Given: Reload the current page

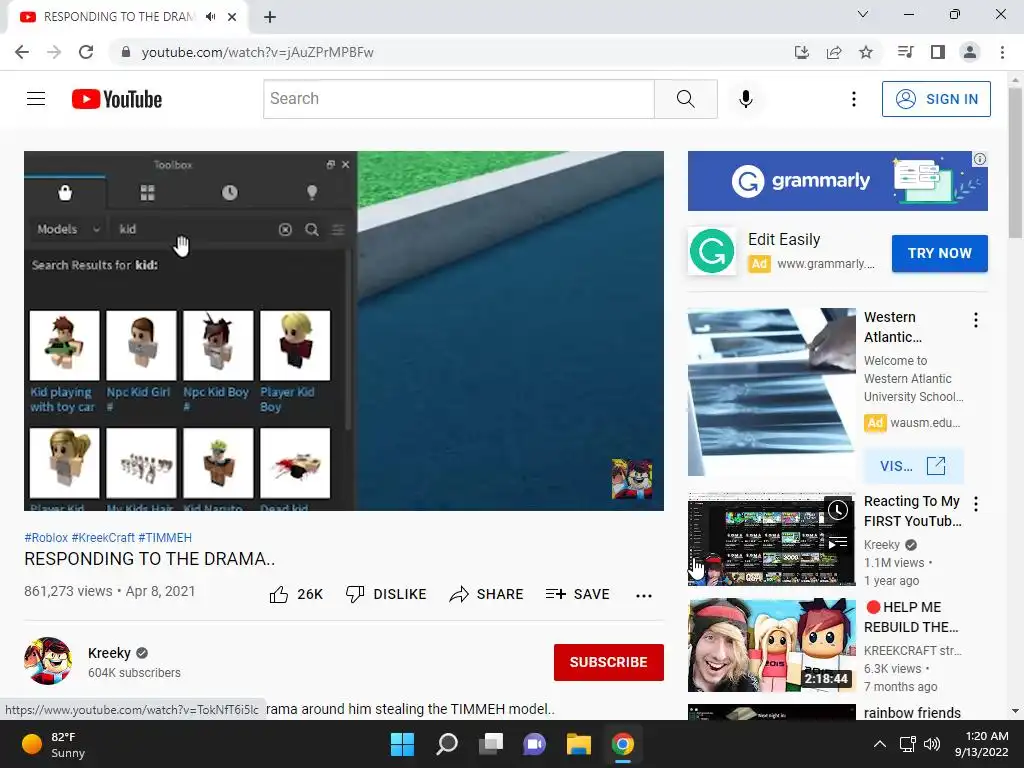Looking at the screenshot, I should (86, 52).
